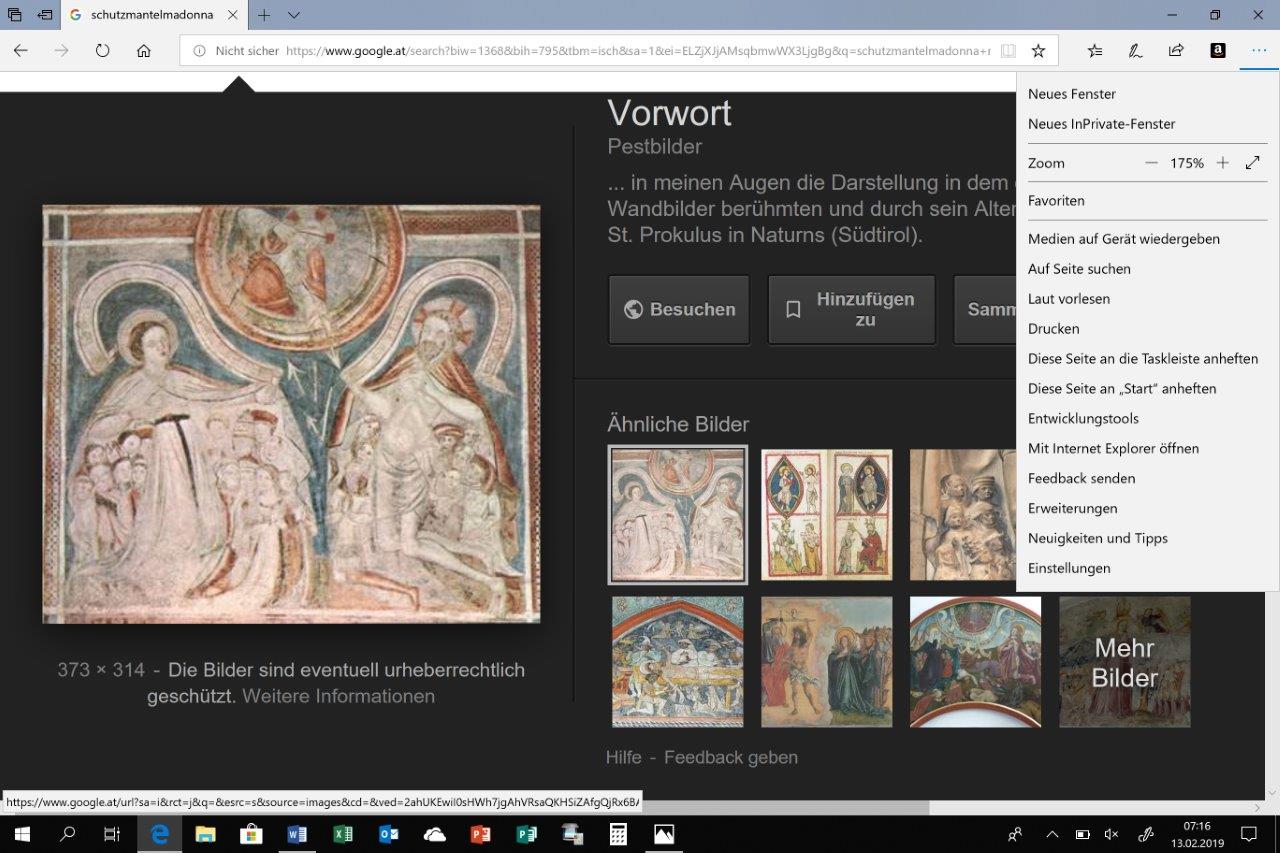
Task: Show hidden system tray icons
Action: (1051, 834)
